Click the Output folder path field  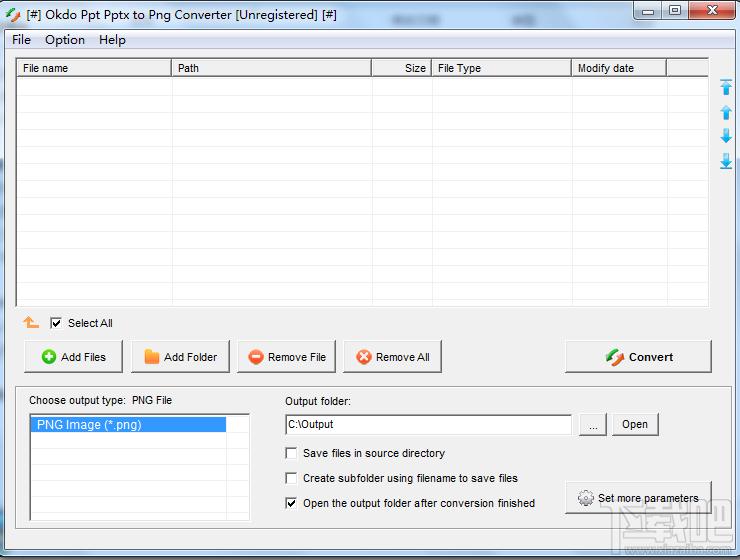click(429, 425)
